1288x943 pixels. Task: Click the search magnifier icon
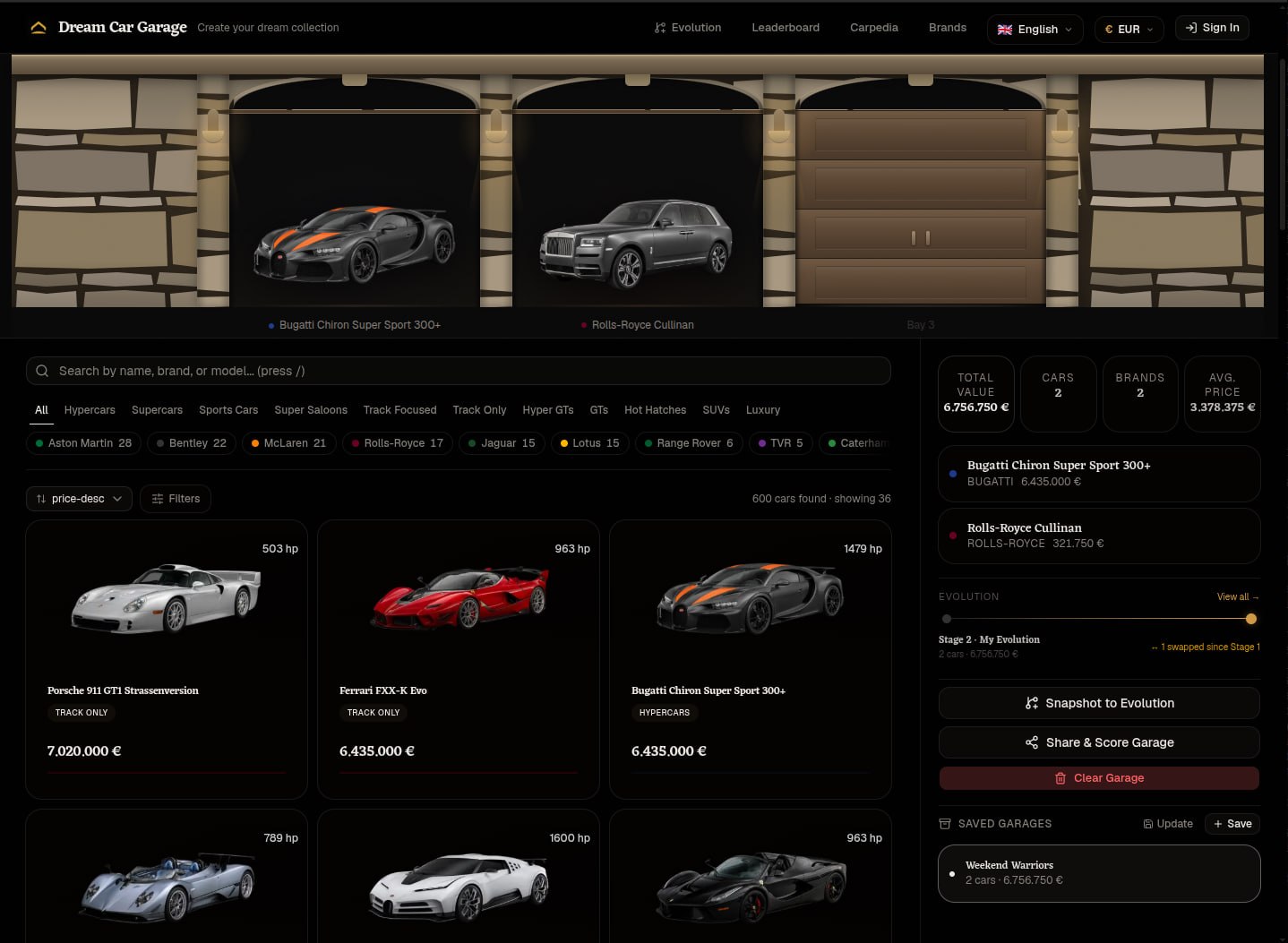(42, 371)
